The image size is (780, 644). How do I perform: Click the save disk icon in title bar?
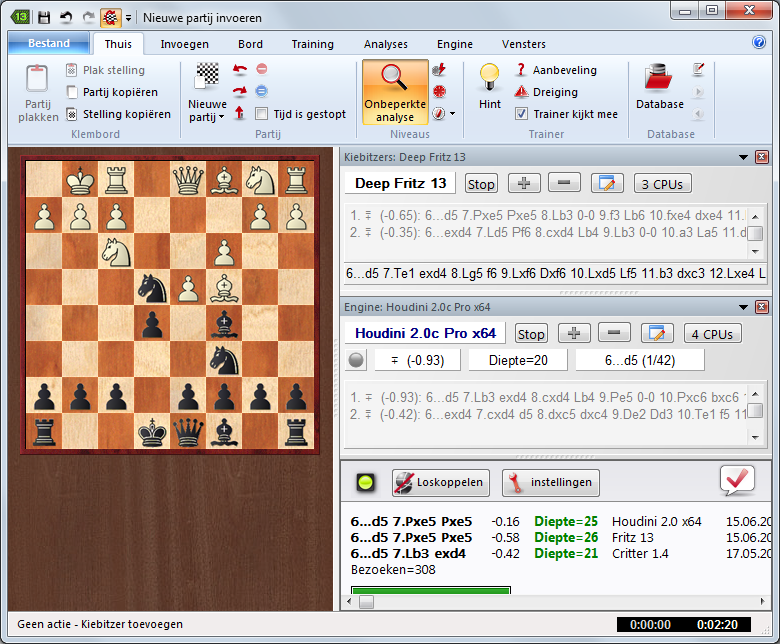click(44, 17)
